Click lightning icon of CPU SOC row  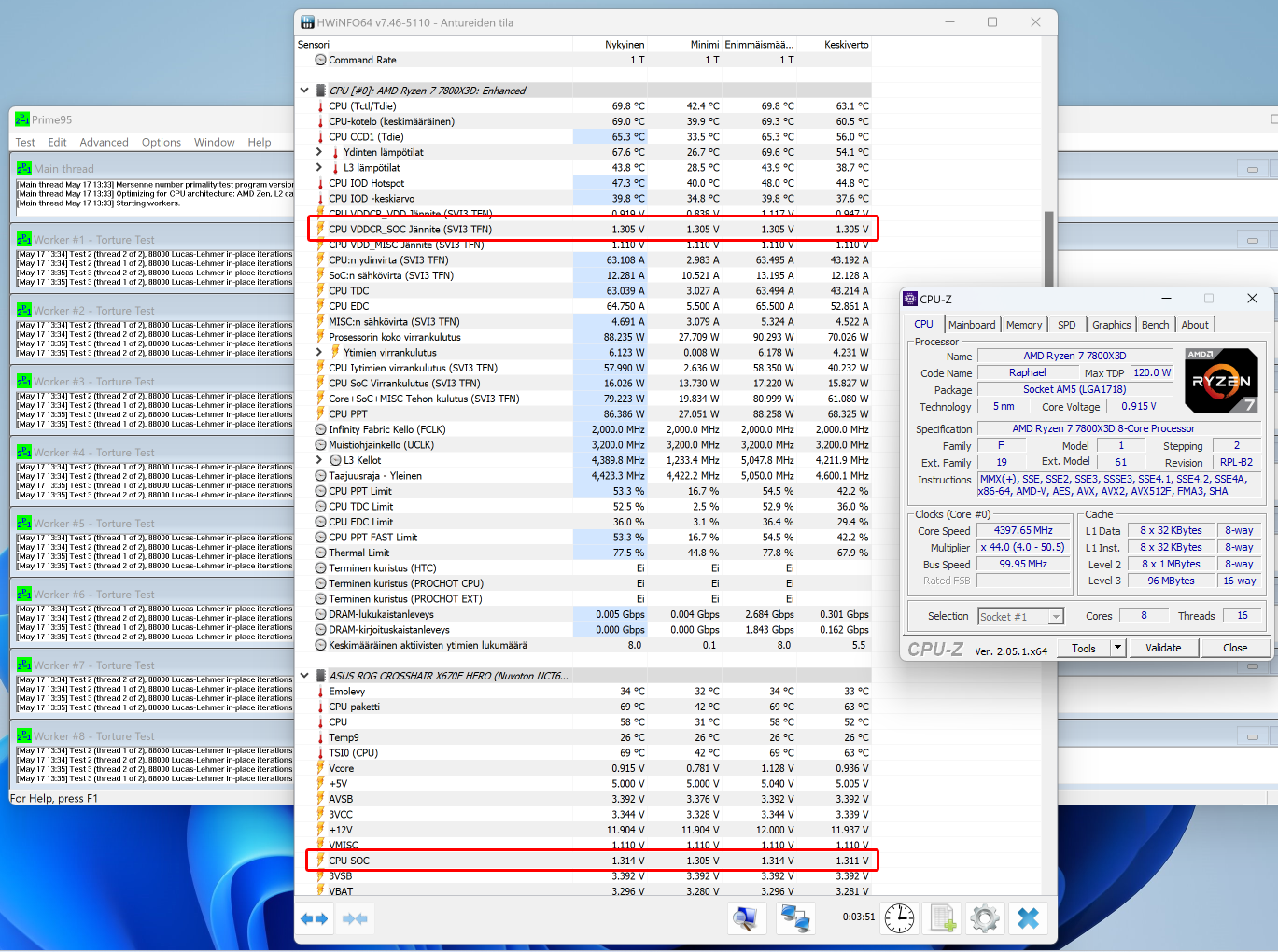(320, 861)
